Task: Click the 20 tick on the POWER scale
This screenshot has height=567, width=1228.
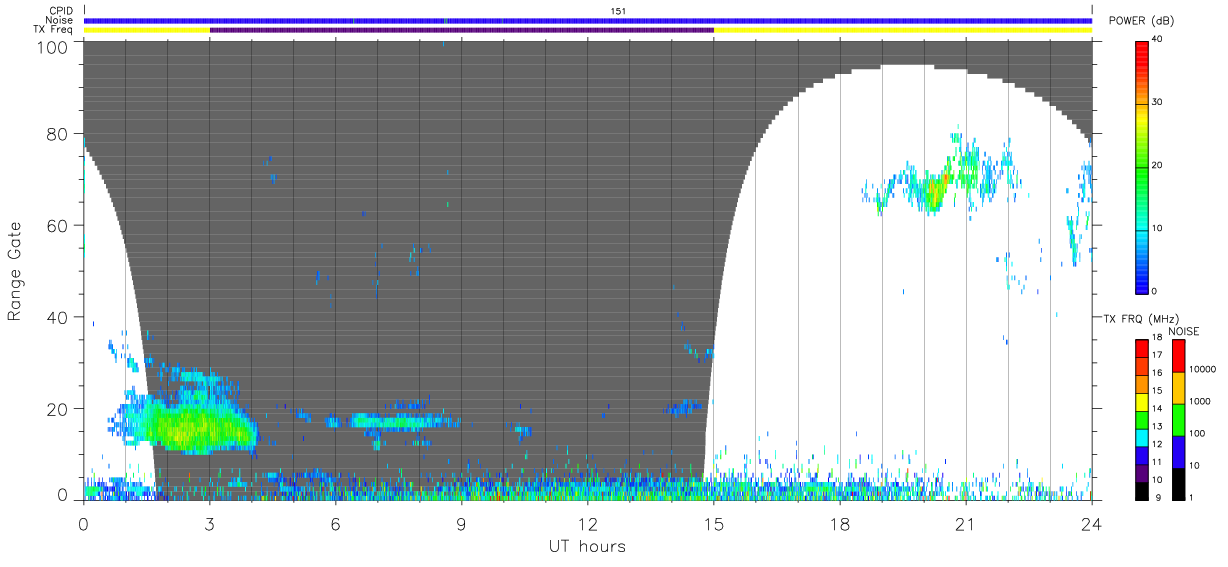Action: pos(1158,166)
